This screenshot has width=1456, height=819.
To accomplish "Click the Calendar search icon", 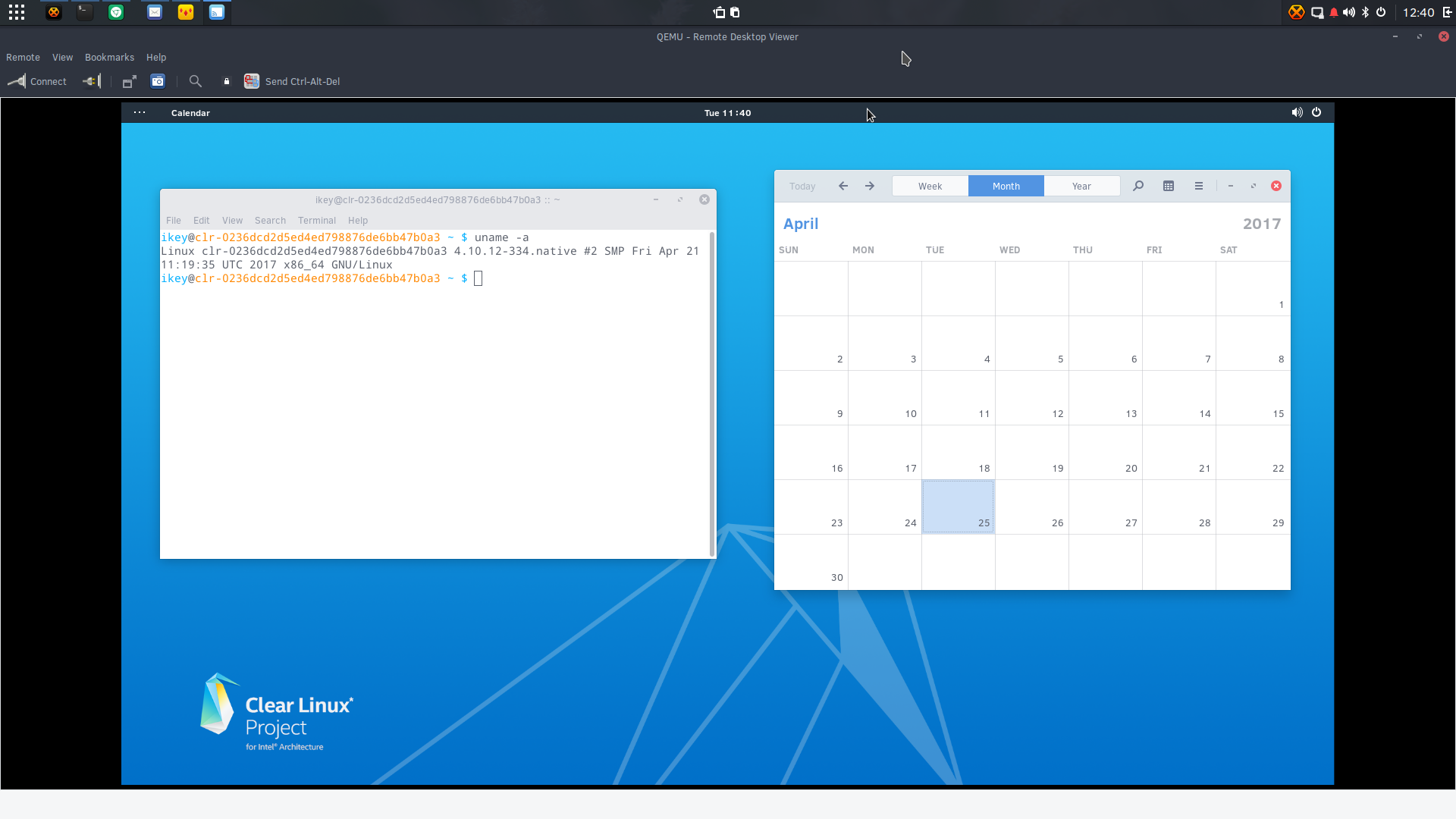I will pyautogui.click(x=1138, y=186).
